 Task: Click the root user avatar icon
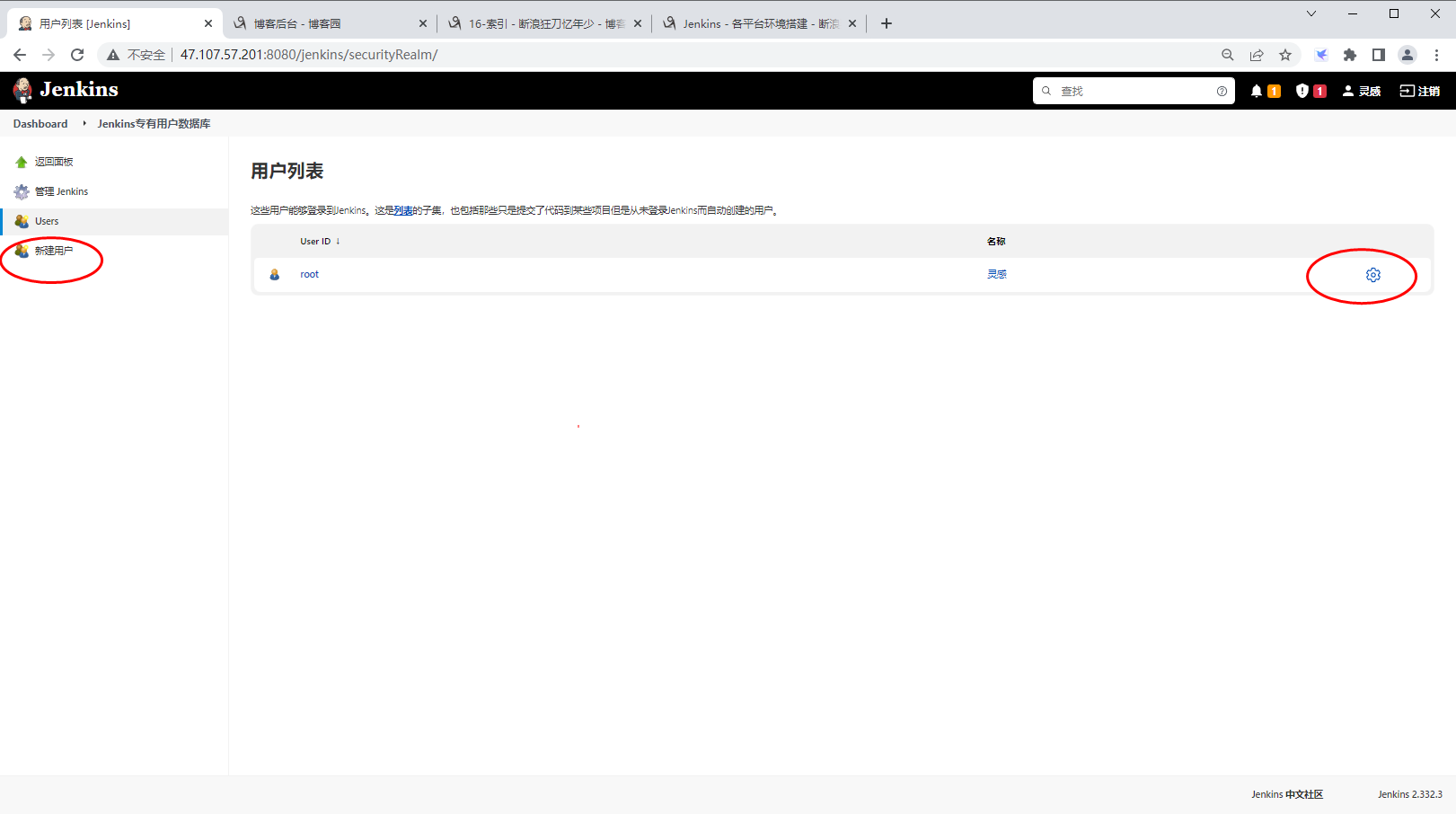point(275,275)
